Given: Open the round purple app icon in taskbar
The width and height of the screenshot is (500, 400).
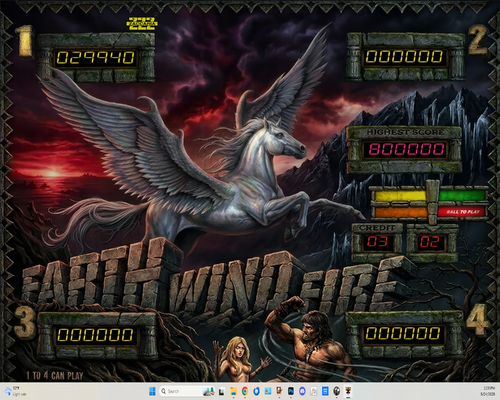Looking at the screenshot, I should (x=302, y=391).
